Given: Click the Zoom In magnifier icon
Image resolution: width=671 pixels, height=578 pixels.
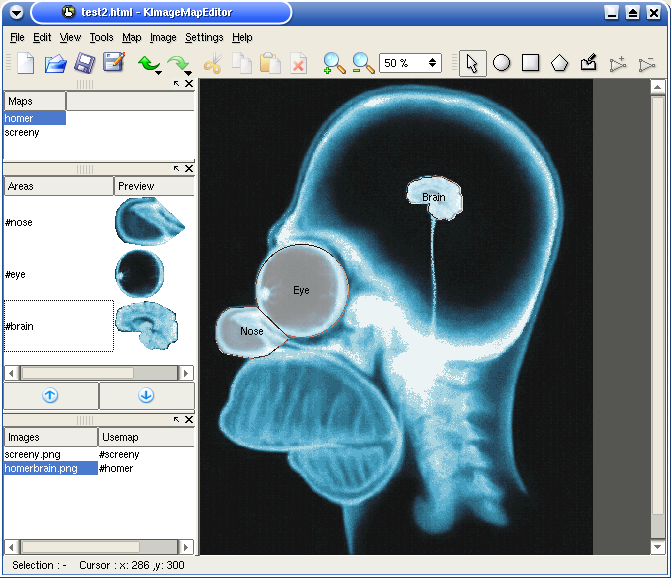Looking at the screenshot, I should (334, 63).
